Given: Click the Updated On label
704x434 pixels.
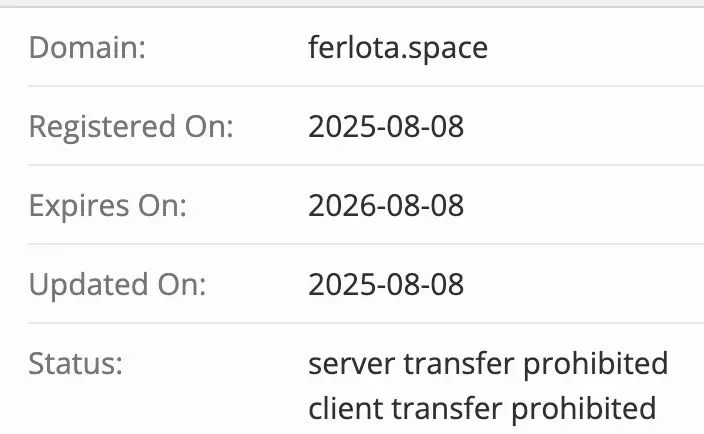Looking at the screenshot, I should [117, 285].
